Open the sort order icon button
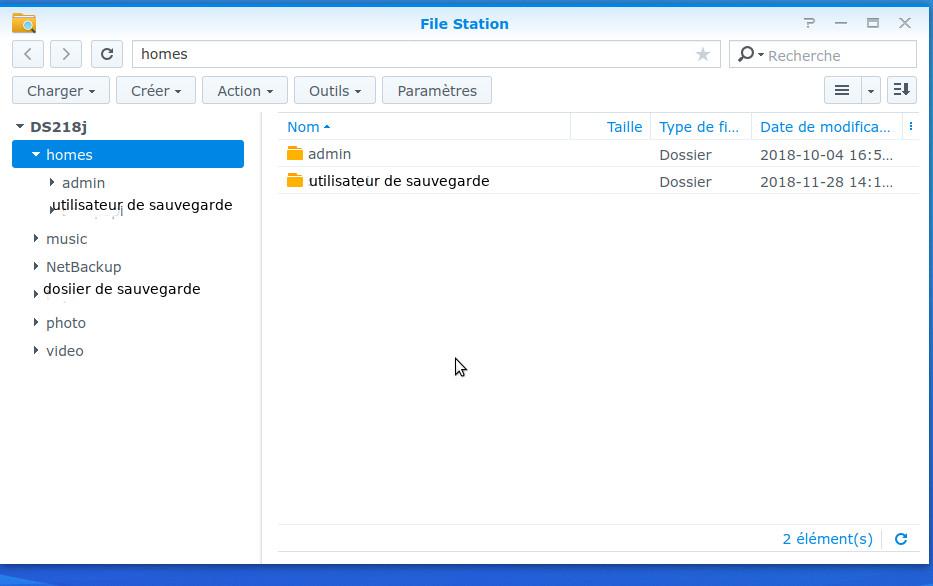 point(901,90)
